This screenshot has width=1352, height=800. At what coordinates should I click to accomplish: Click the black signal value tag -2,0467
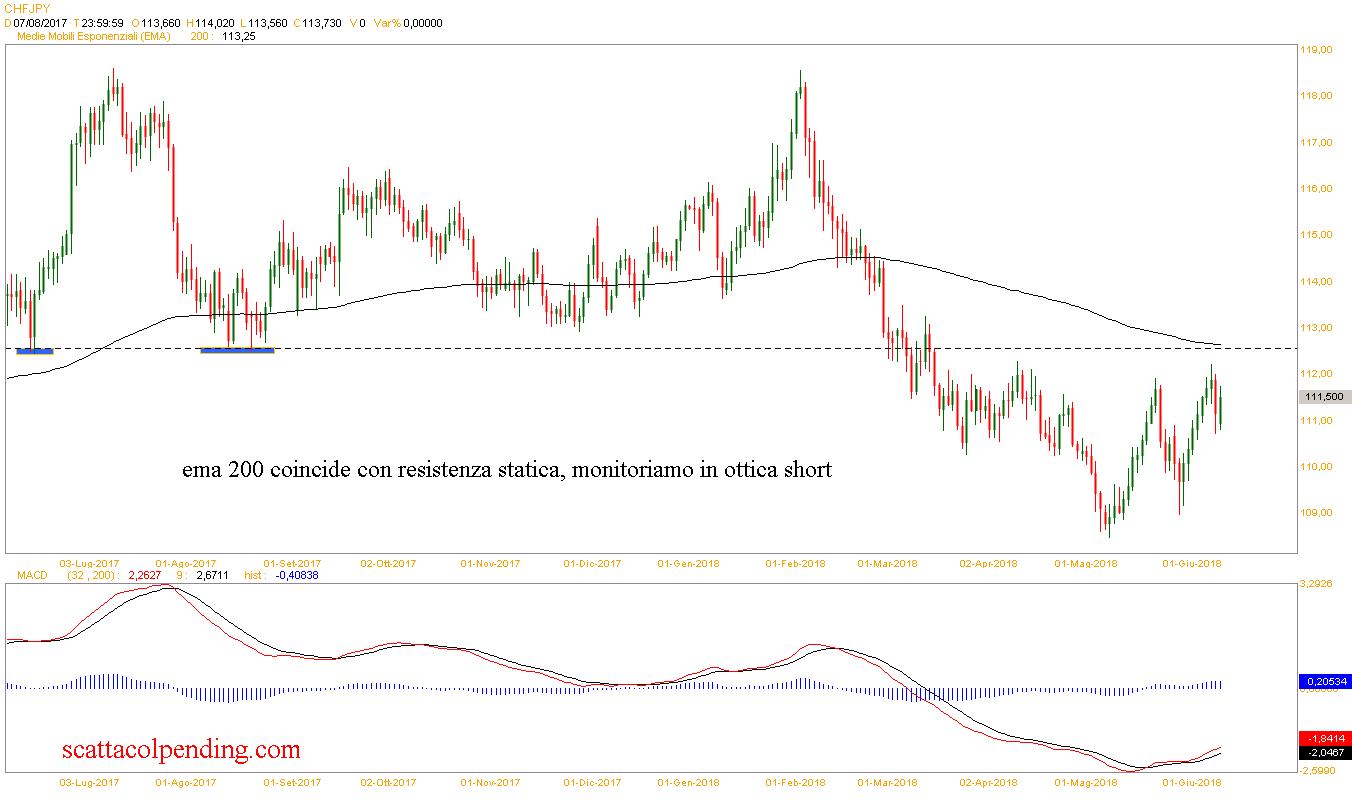(1324, 752)
